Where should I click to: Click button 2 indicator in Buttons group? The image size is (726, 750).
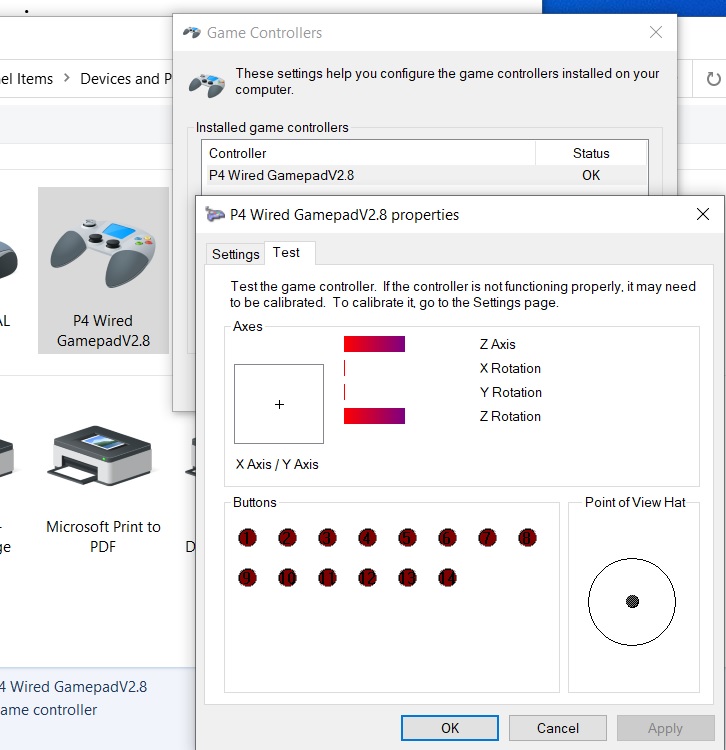pyautogui.click(x=287, y=538)
